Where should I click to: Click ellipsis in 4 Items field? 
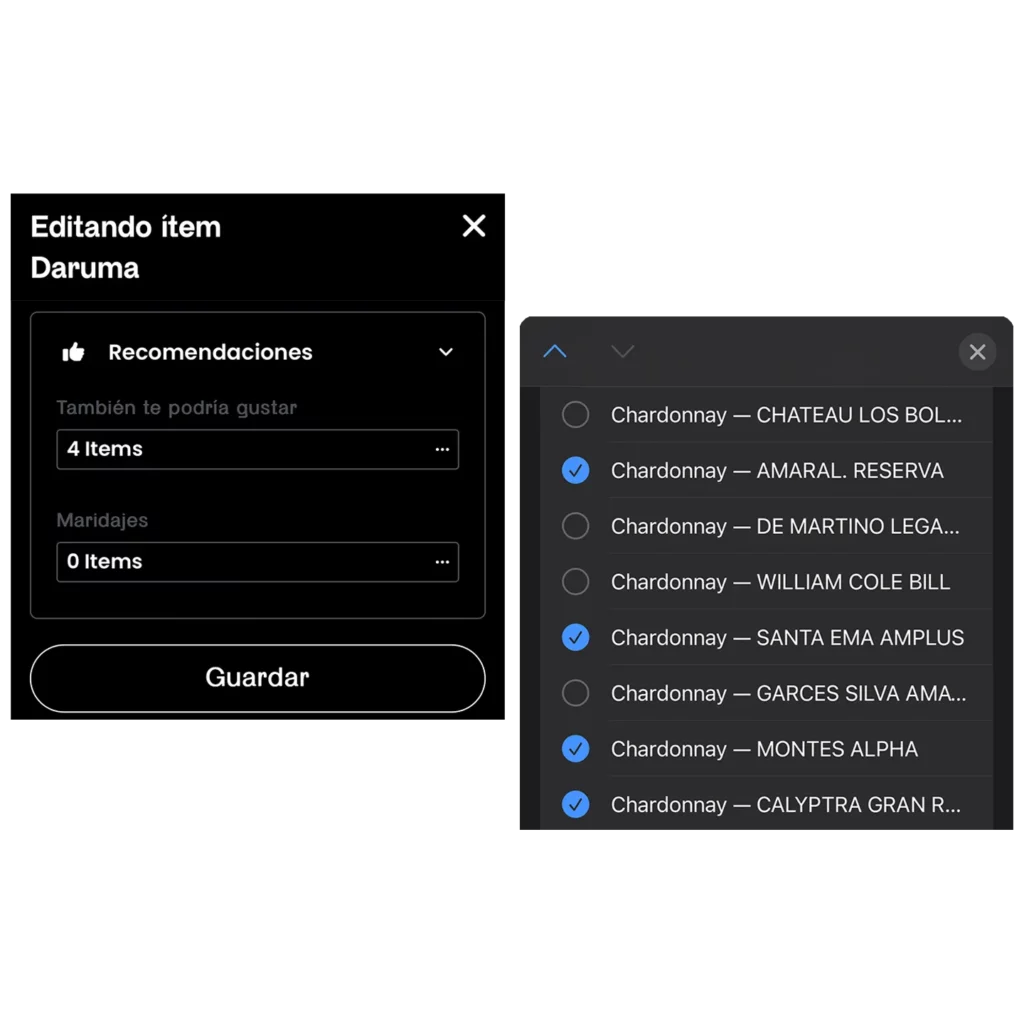442,449
